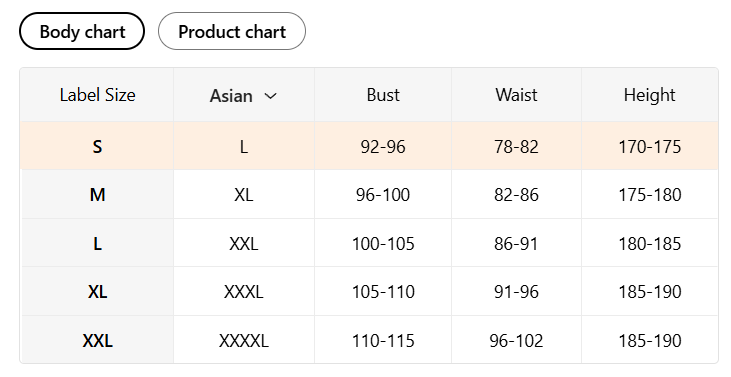The height and width of the screenshot is (377, 731).
Task: Select the XL label size row
Action: pos(369,292)
